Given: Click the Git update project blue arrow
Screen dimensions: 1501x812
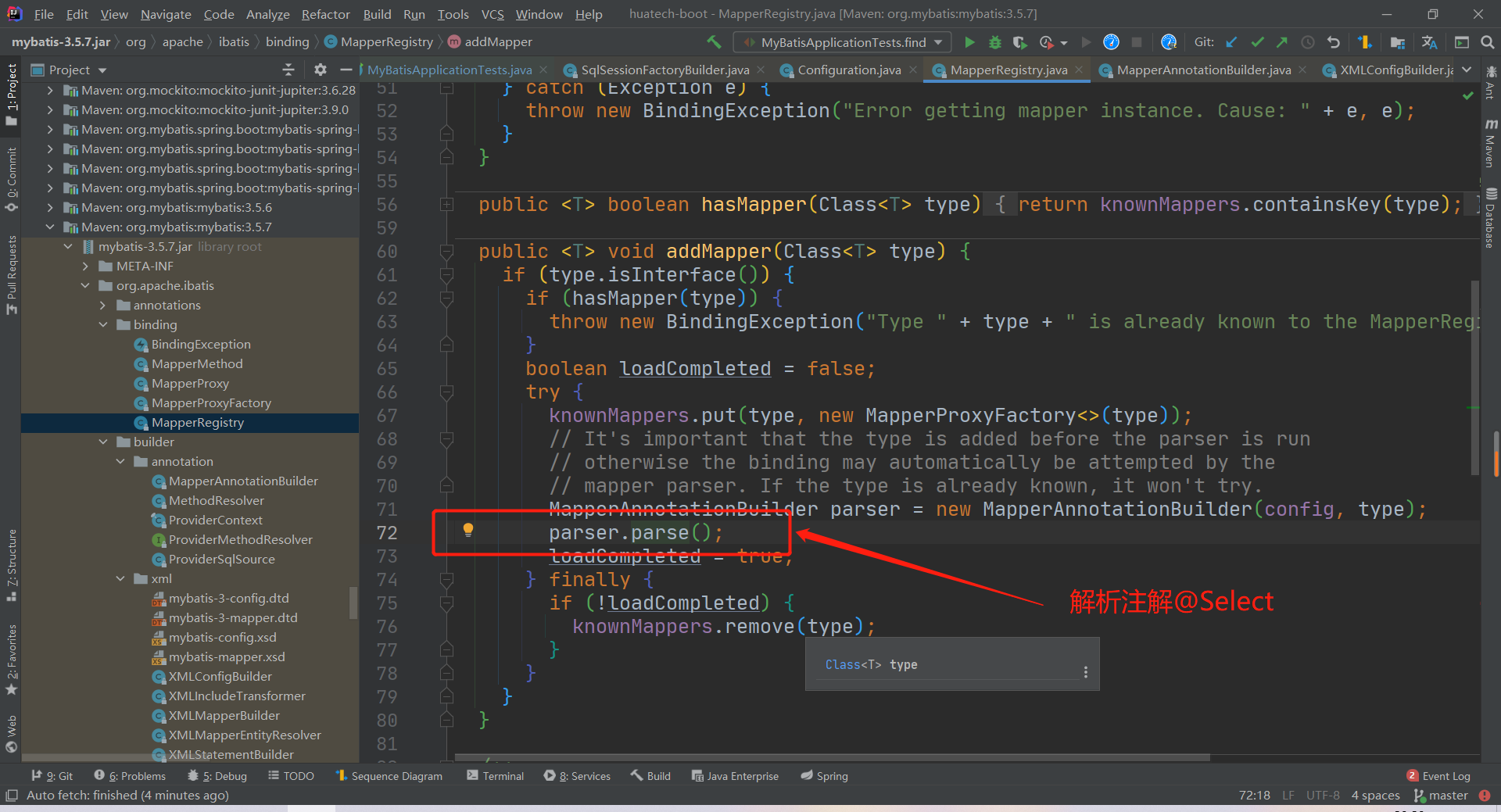Looking at the screenshot, I should (1231, 42).
